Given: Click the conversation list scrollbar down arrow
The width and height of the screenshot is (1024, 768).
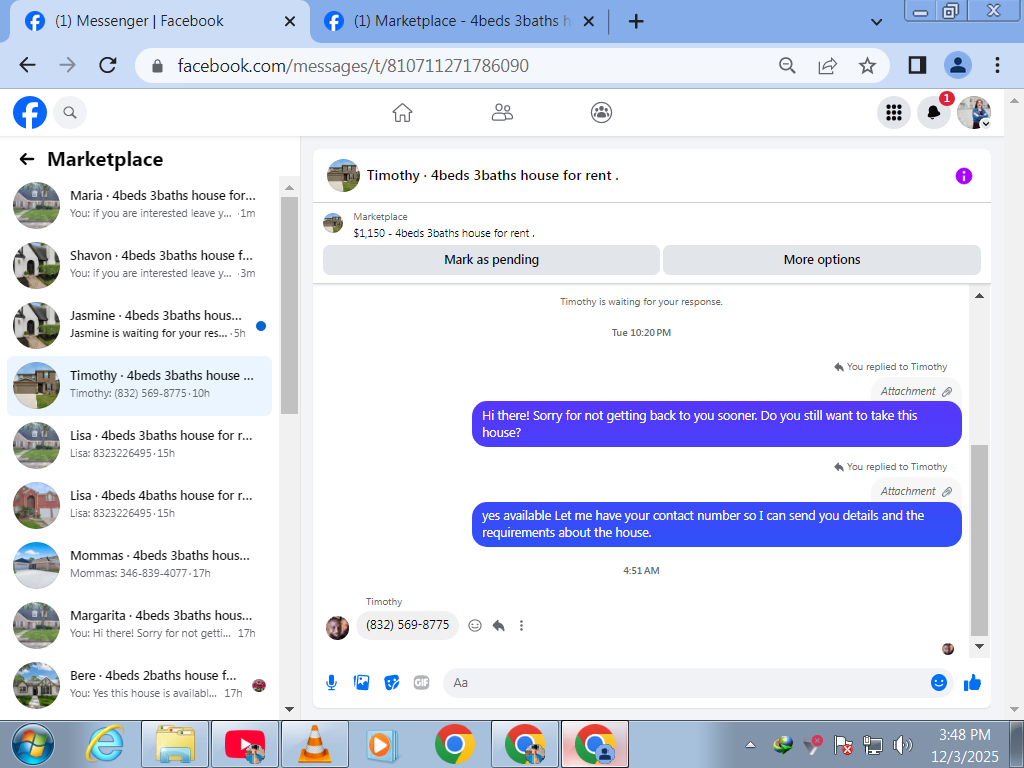Looking at the screenshot, I should (x=289, y=709).
